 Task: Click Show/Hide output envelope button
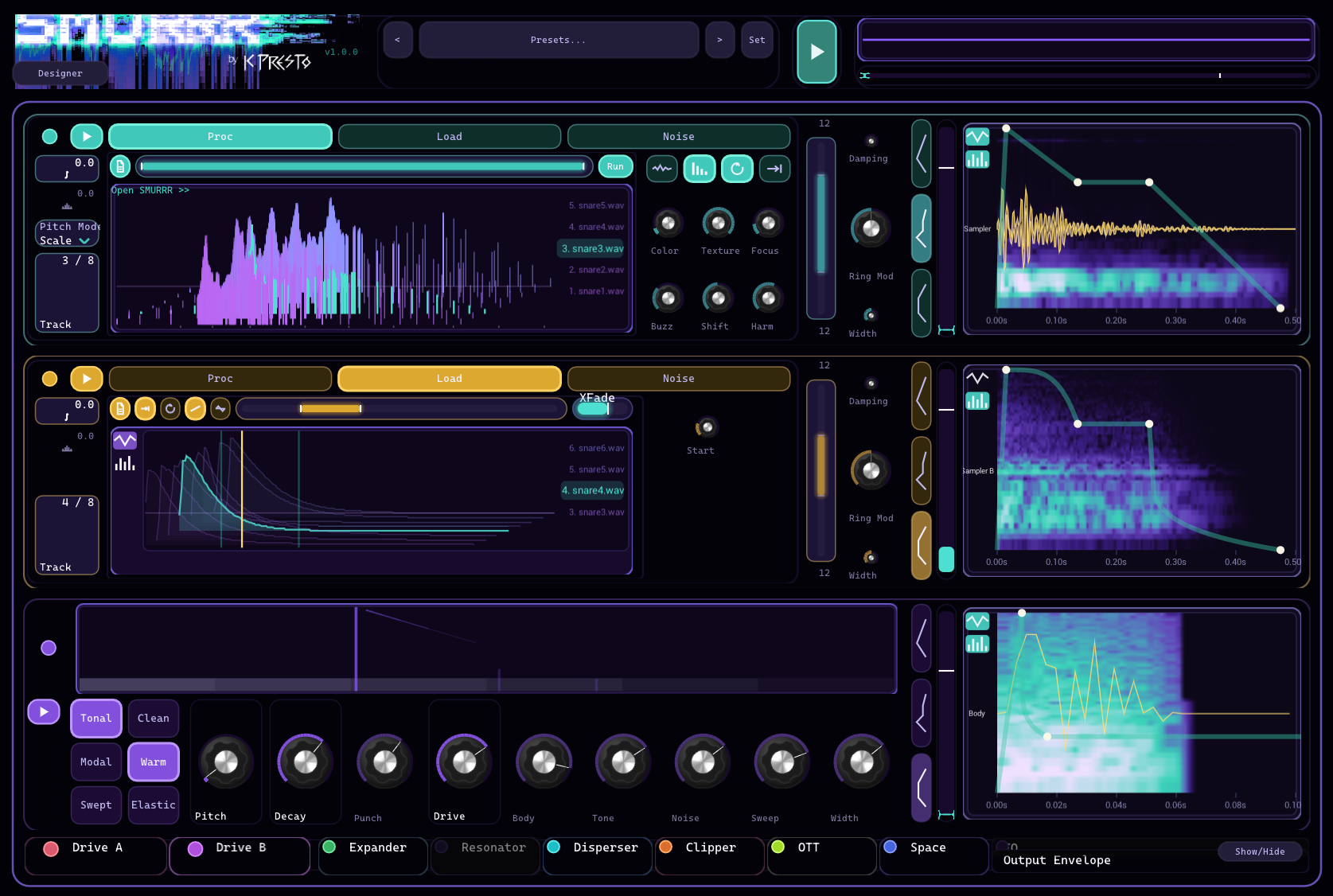(x=1260, y=851)
